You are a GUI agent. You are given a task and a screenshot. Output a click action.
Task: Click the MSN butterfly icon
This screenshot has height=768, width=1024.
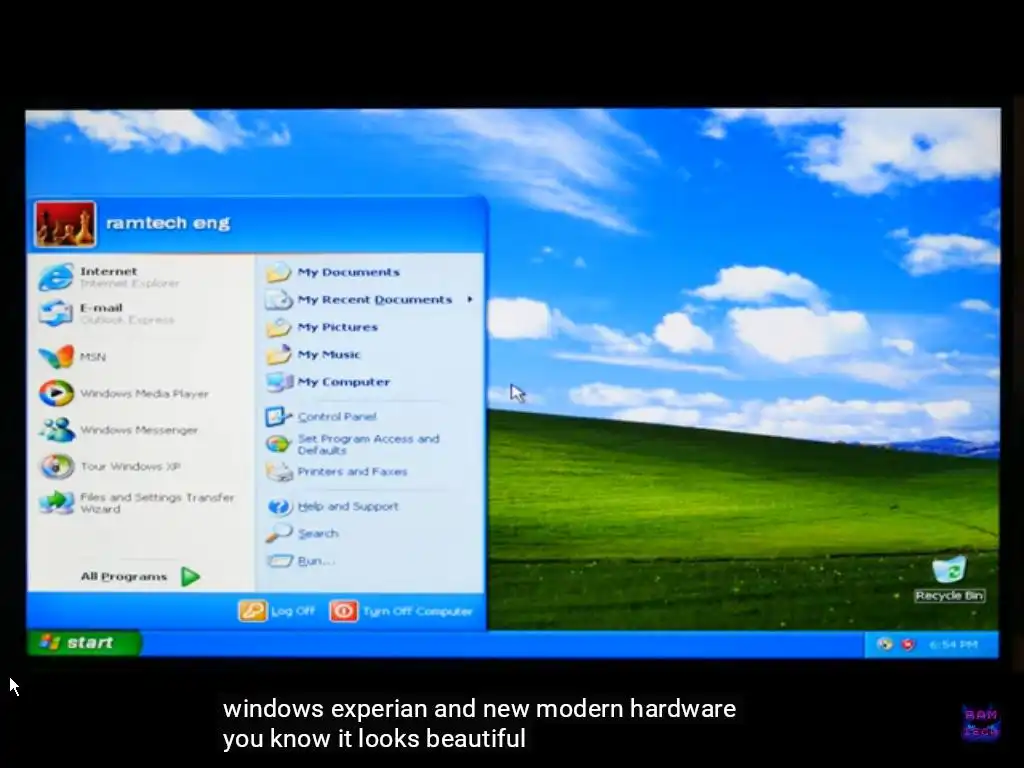(56, 357)
